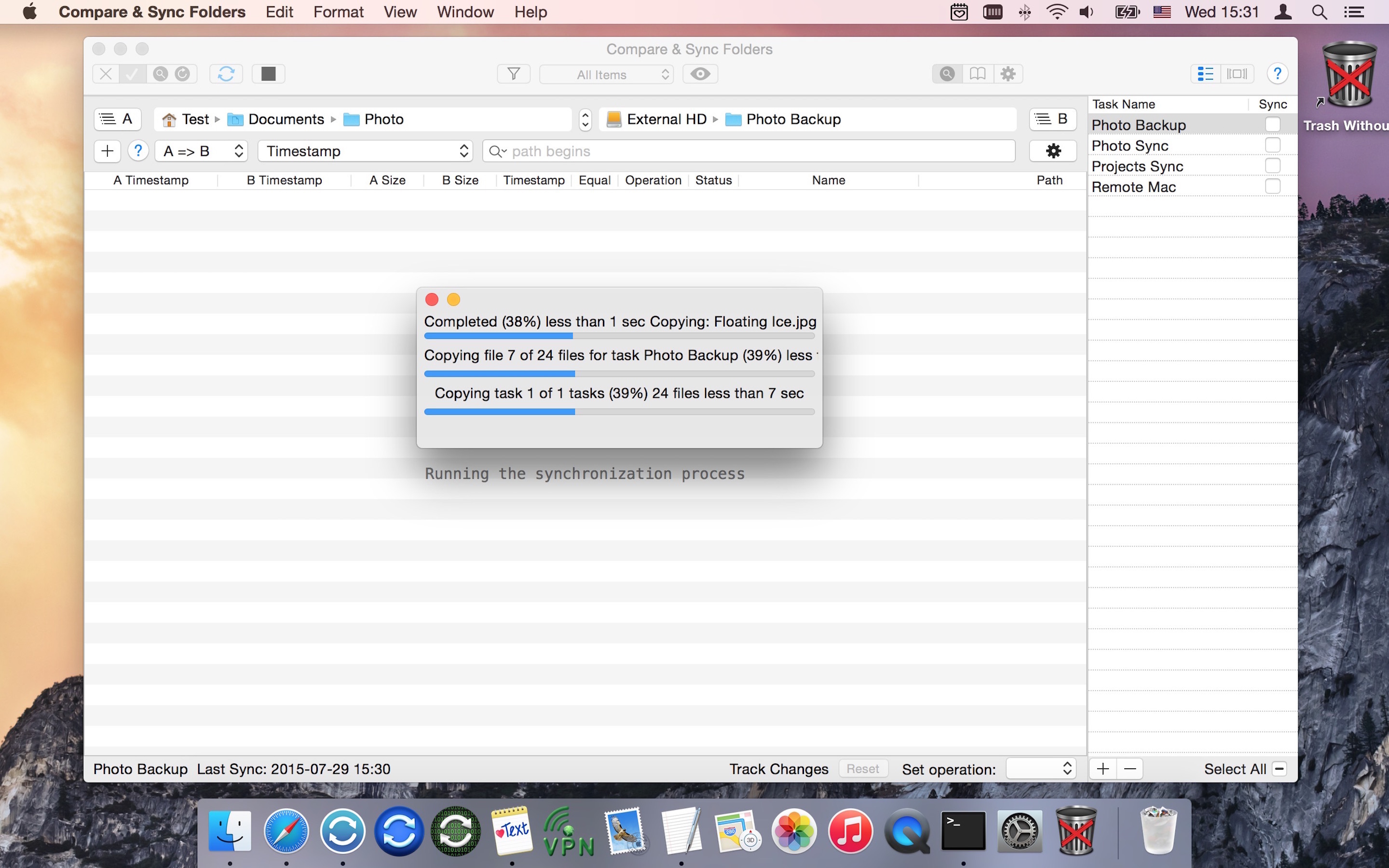Click the task progress bar
Viewport: 1389px width, 868px height.
(619, 412)
